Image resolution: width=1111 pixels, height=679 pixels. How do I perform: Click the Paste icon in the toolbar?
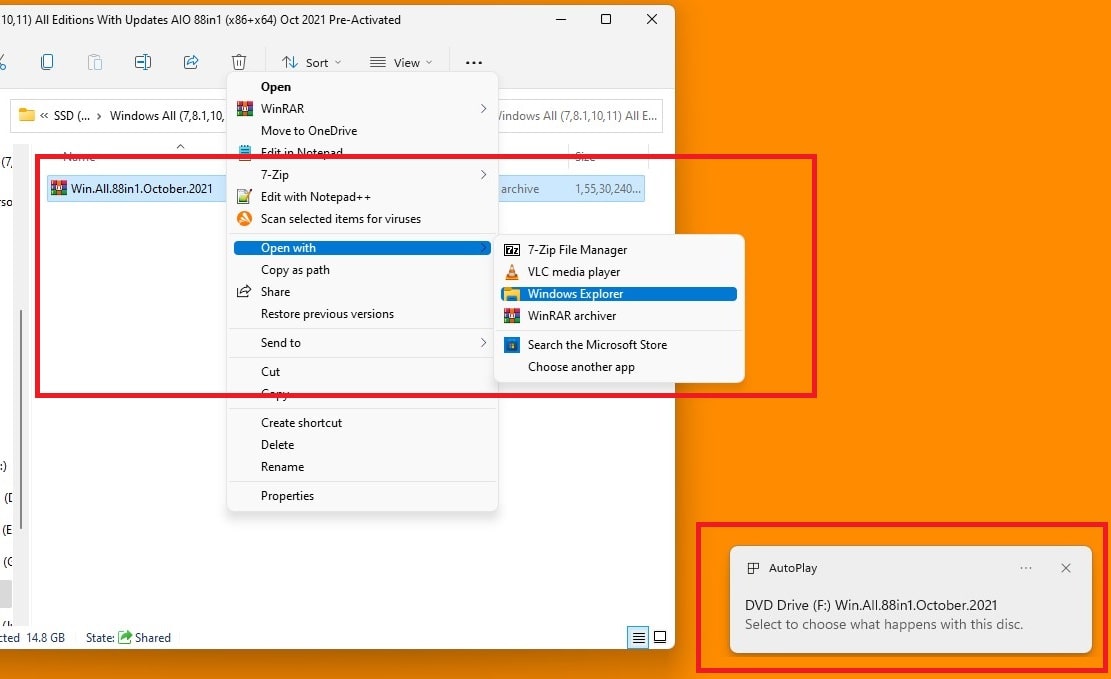click(x=95, y=61)
